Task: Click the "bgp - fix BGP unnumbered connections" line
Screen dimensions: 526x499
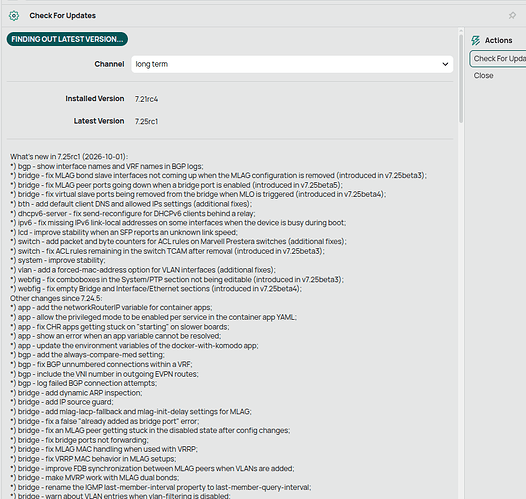Action: pyautogui.click(x=101, y=364)
